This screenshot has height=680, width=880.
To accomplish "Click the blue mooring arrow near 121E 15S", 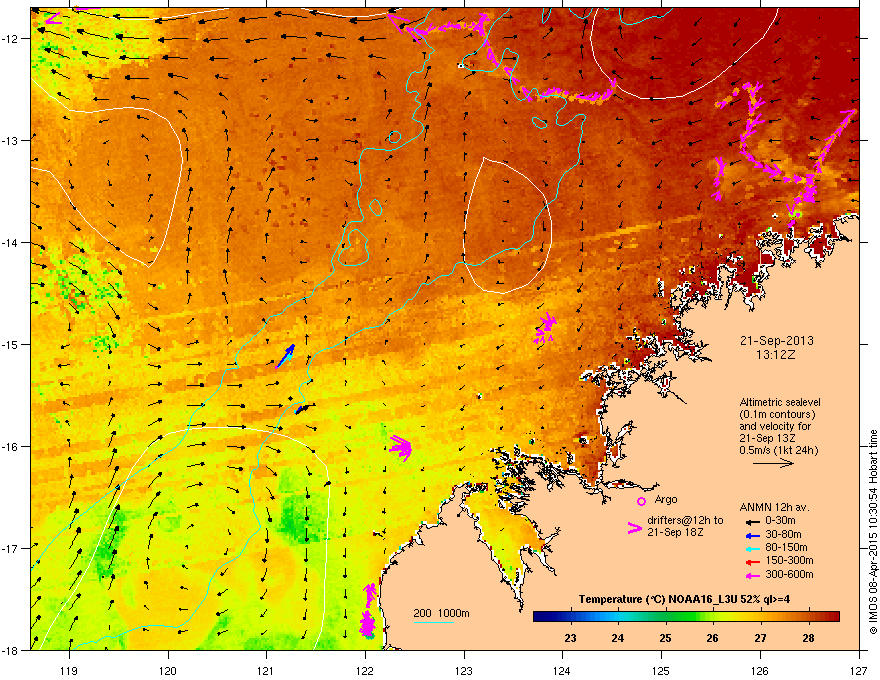I will (286, 356).
